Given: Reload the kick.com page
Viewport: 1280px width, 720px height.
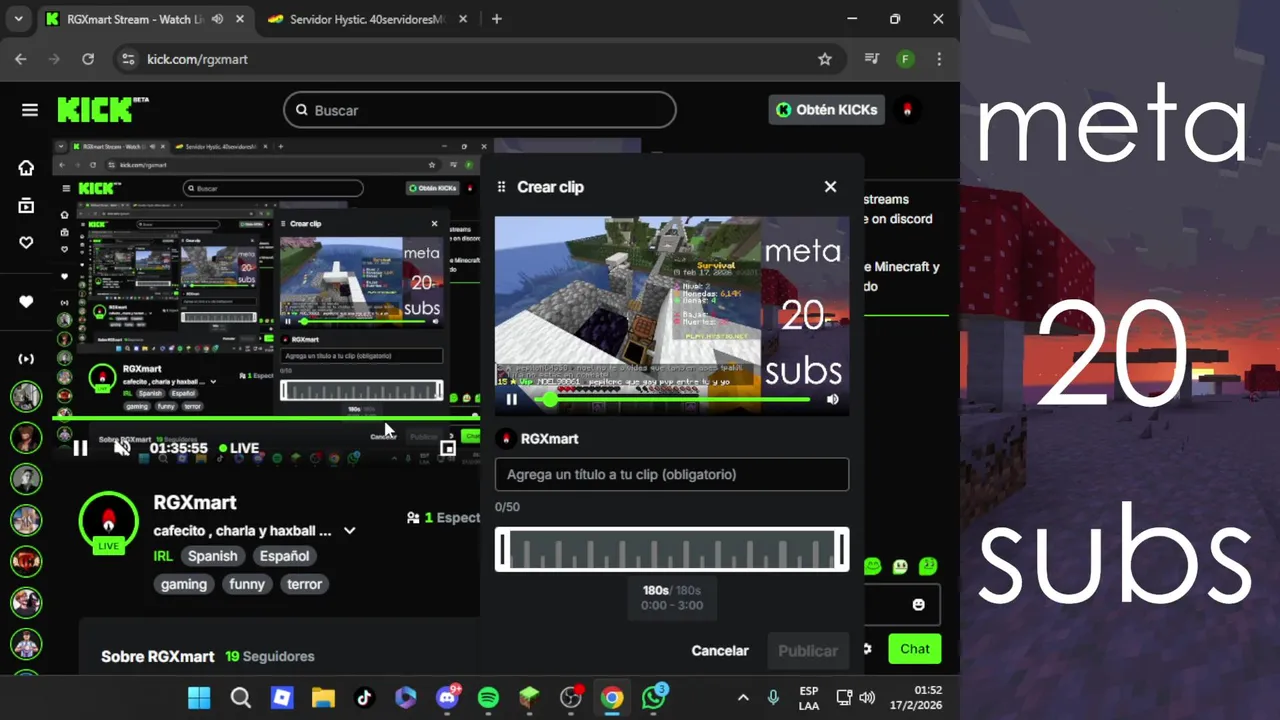Looking at the screenshot, I should tap(88, 59).
